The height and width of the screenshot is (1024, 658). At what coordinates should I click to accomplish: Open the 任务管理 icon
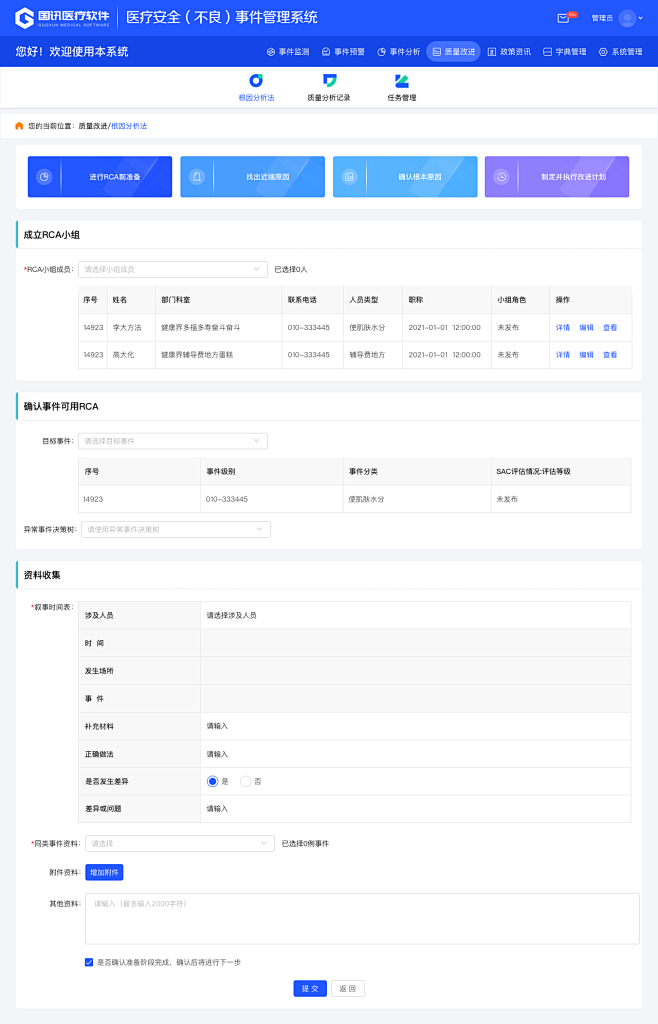[x=401, y=81]
